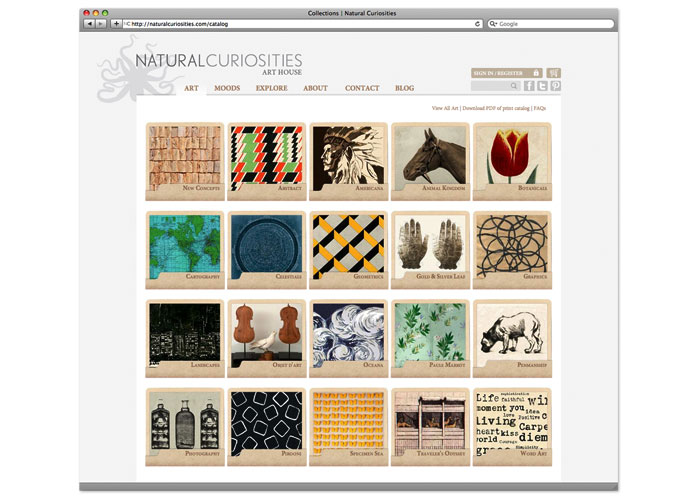
Task: Open the Photography bottles folder
Action: coord(185,427)
